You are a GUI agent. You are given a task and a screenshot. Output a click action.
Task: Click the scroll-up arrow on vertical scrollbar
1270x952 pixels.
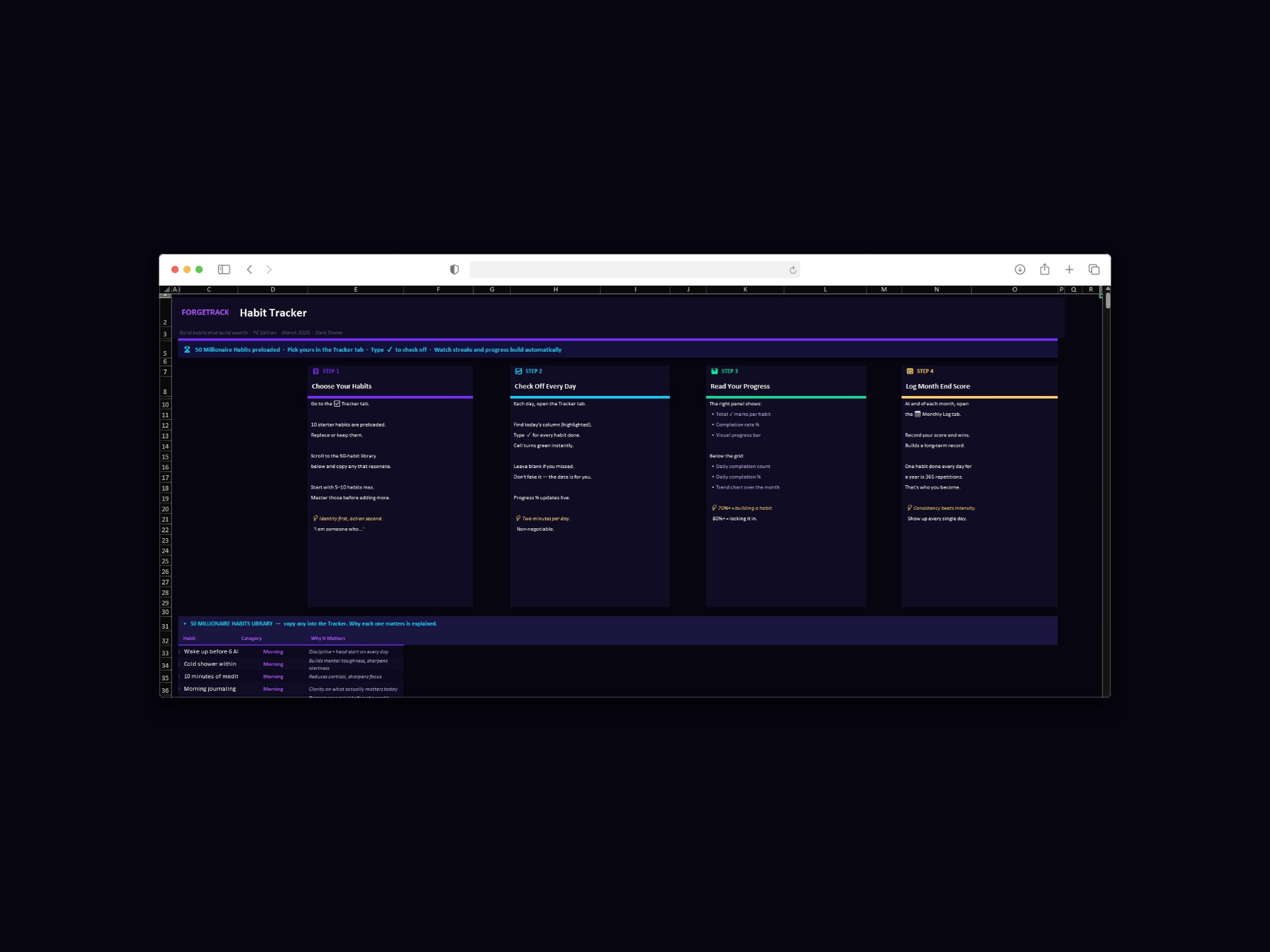(x=1107, y=289)
